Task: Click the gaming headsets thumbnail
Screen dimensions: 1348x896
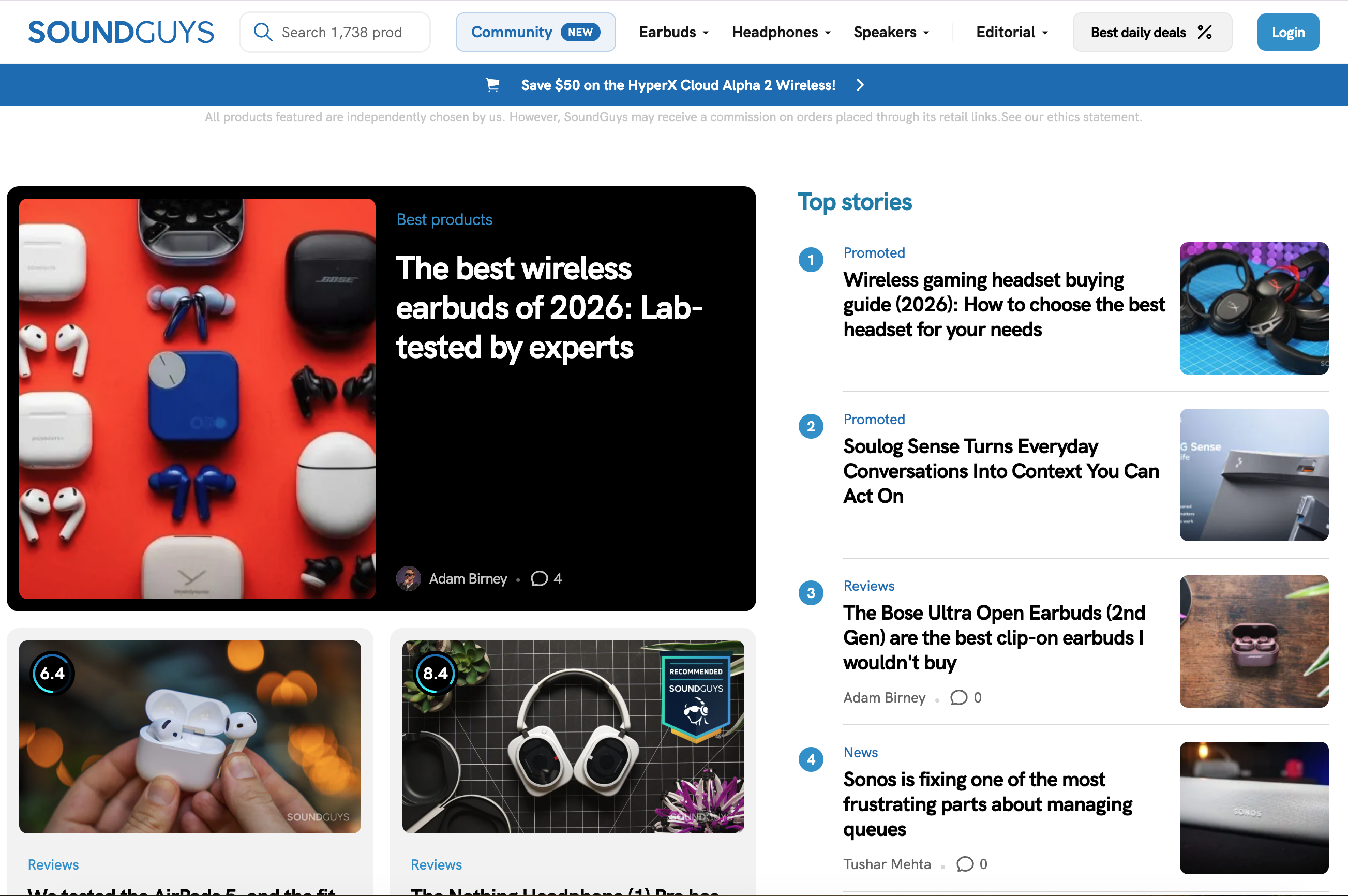Action: tap(1254, 308)
